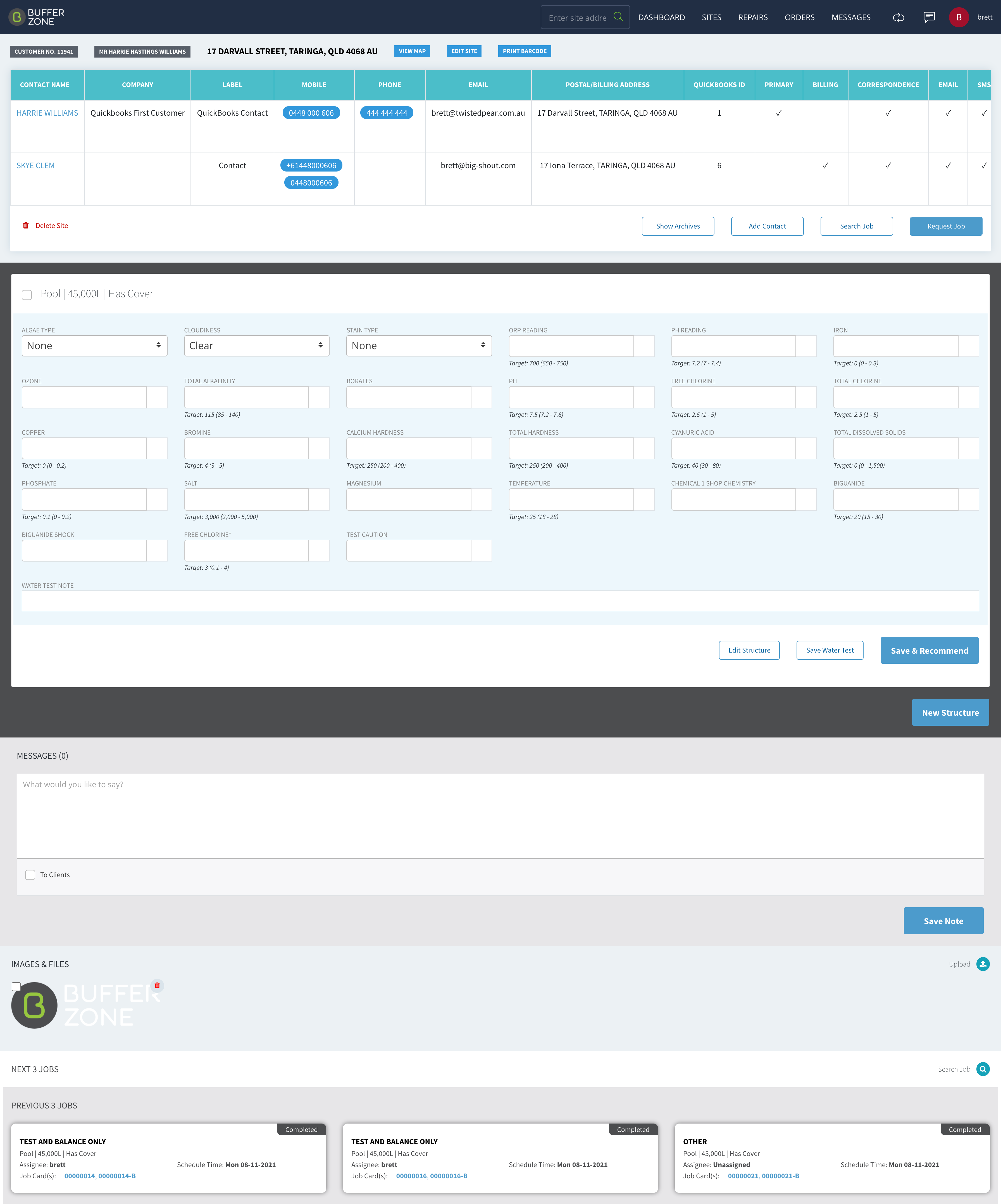Click the Total Alkalinity input field

(x=247, y=397)
